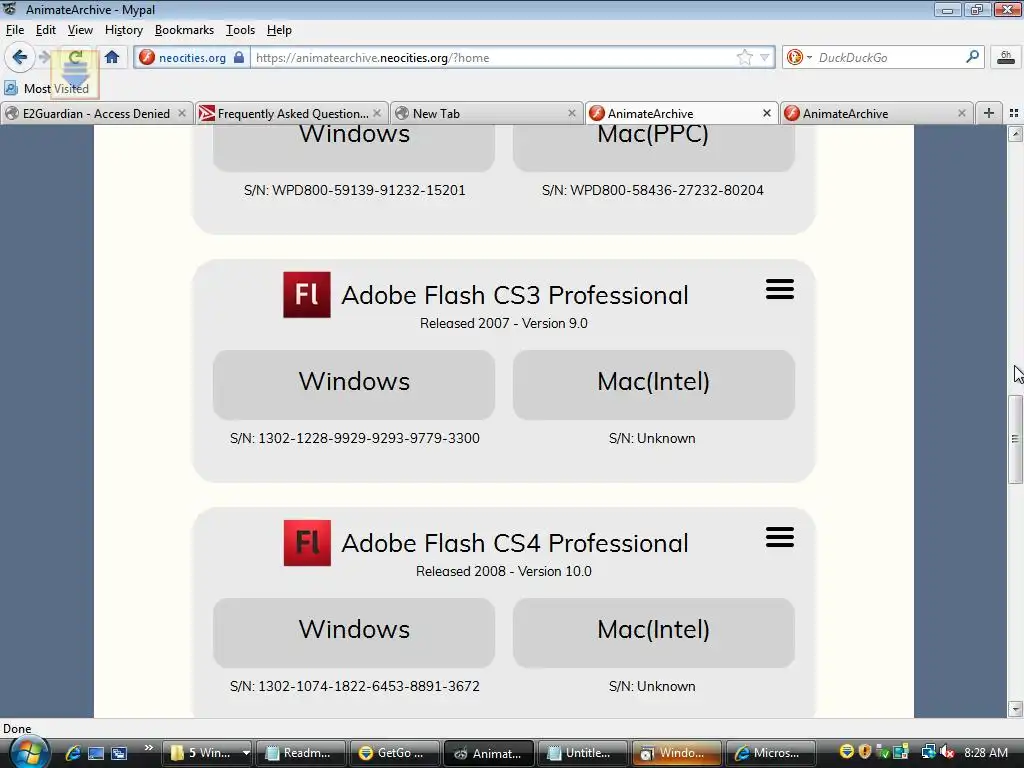Open the View menu
The width and height of the screenshot is (1024, 768).
(80, 30)
